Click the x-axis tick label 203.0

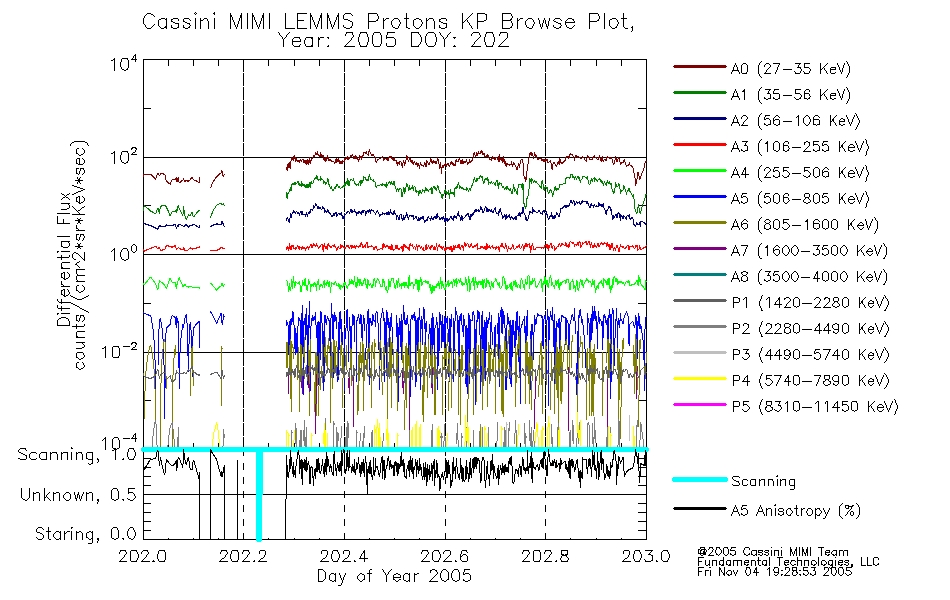click(x=646, y=556)
